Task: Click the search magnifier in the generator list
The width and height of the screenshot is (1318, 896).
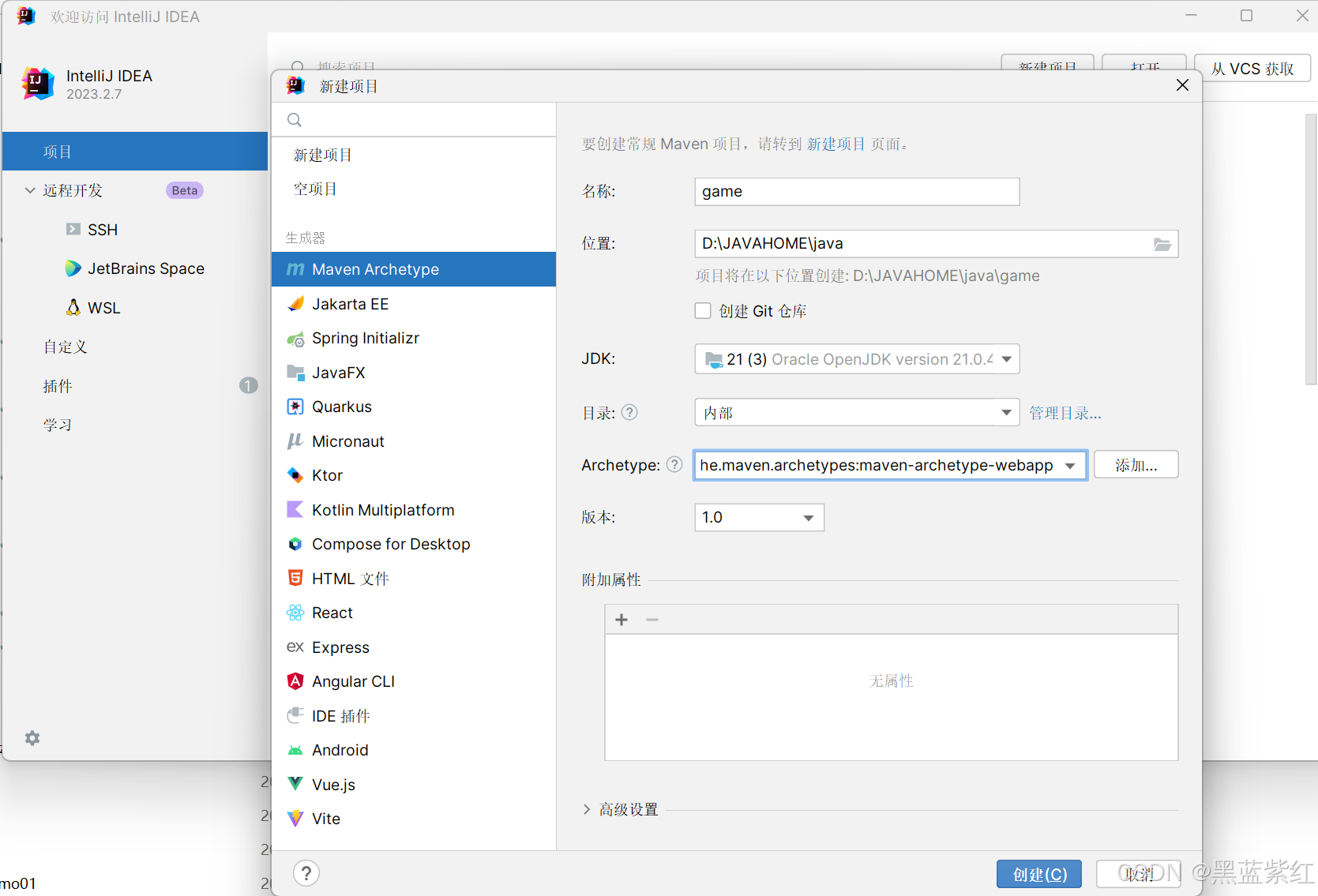Action: pos(295,120)
